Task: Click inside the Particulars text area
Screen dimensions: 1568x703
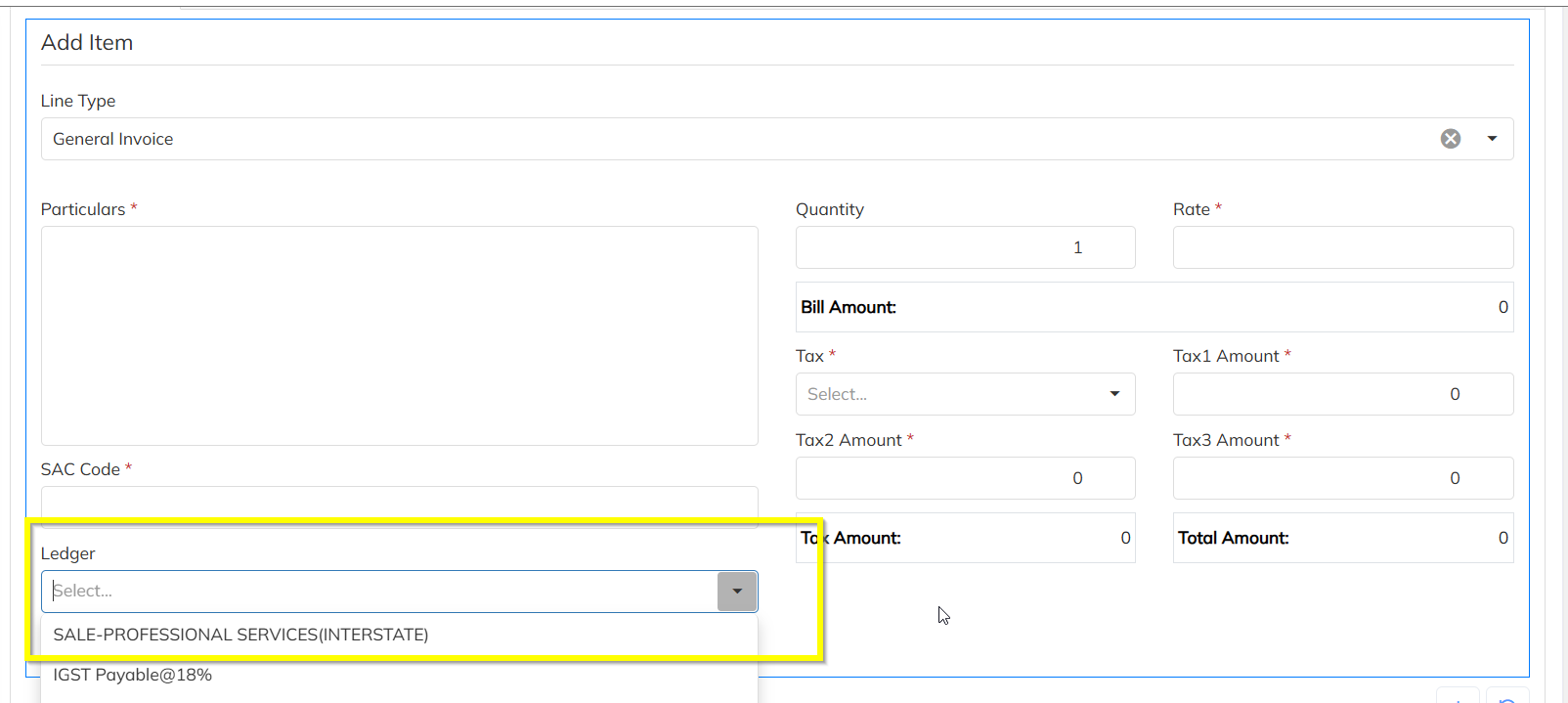Action: click(x=399, y=335)
